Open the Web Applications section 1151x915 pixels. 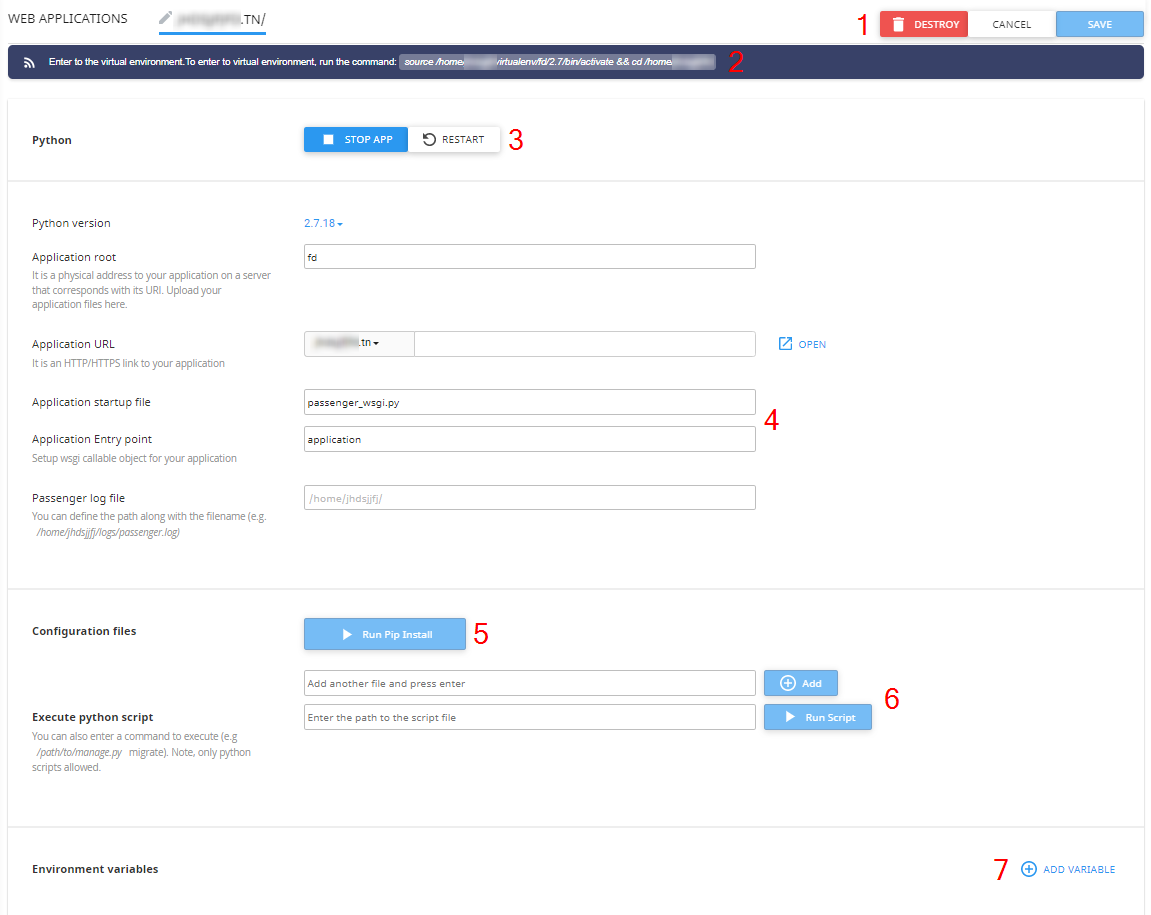pyautogui.click(x=68, y=19)
